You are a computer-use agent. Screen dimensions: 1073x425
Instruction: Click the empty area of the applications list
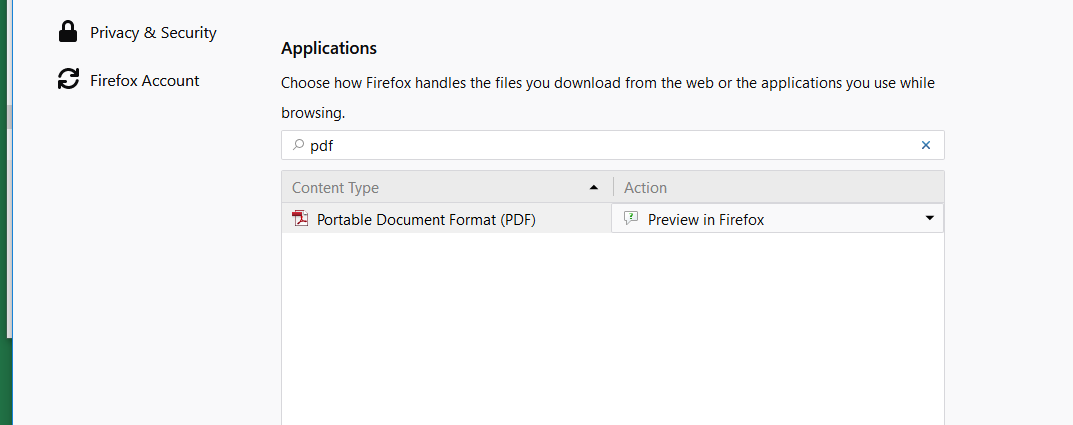(612, 330)
